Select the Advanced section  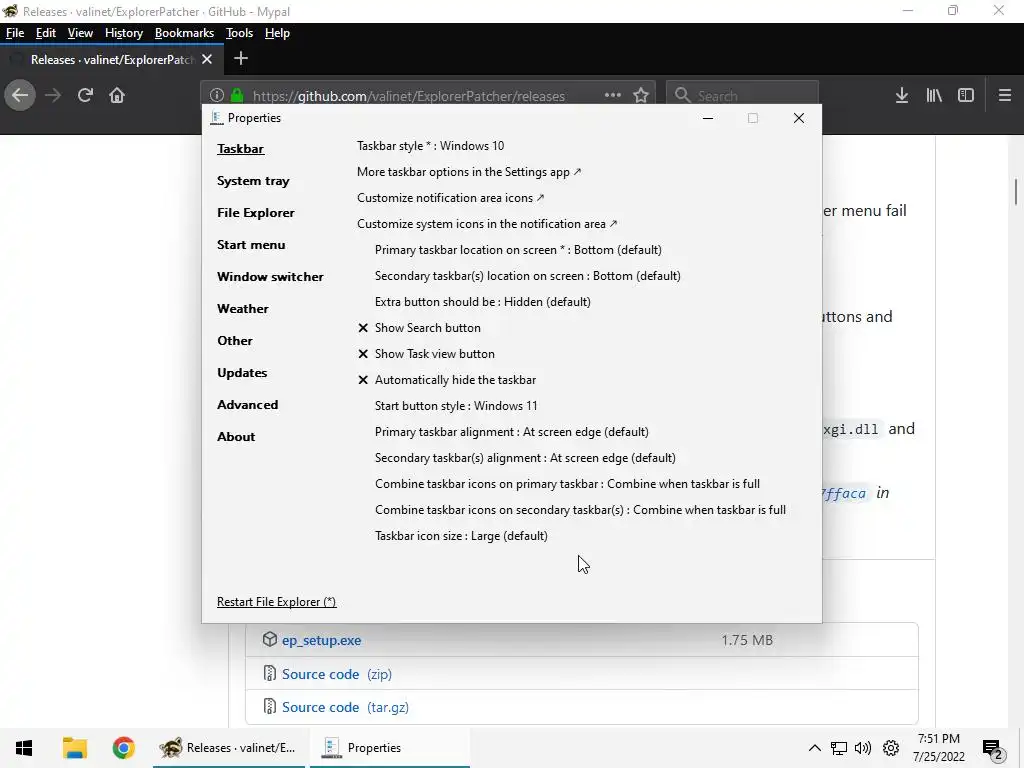point(247,405)
